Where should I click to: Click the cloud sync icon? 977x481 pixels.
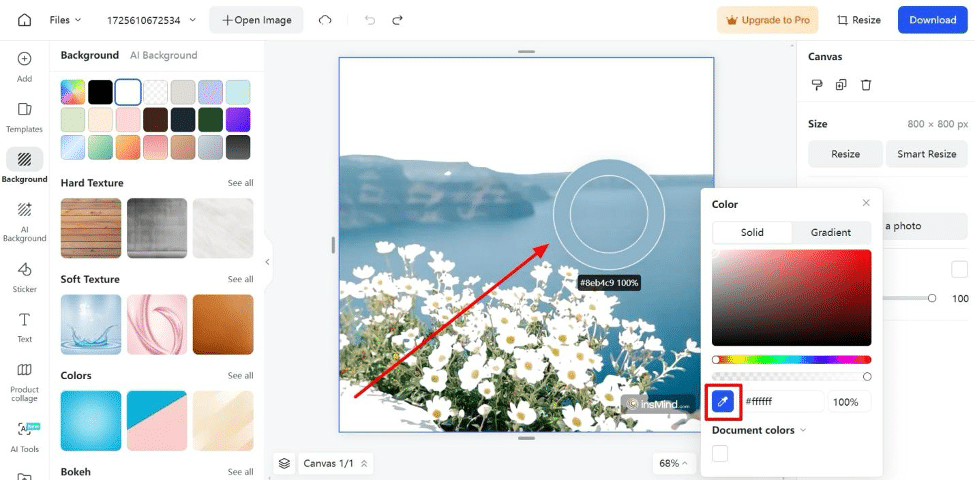pyautogui.click(x=325, y=20)
